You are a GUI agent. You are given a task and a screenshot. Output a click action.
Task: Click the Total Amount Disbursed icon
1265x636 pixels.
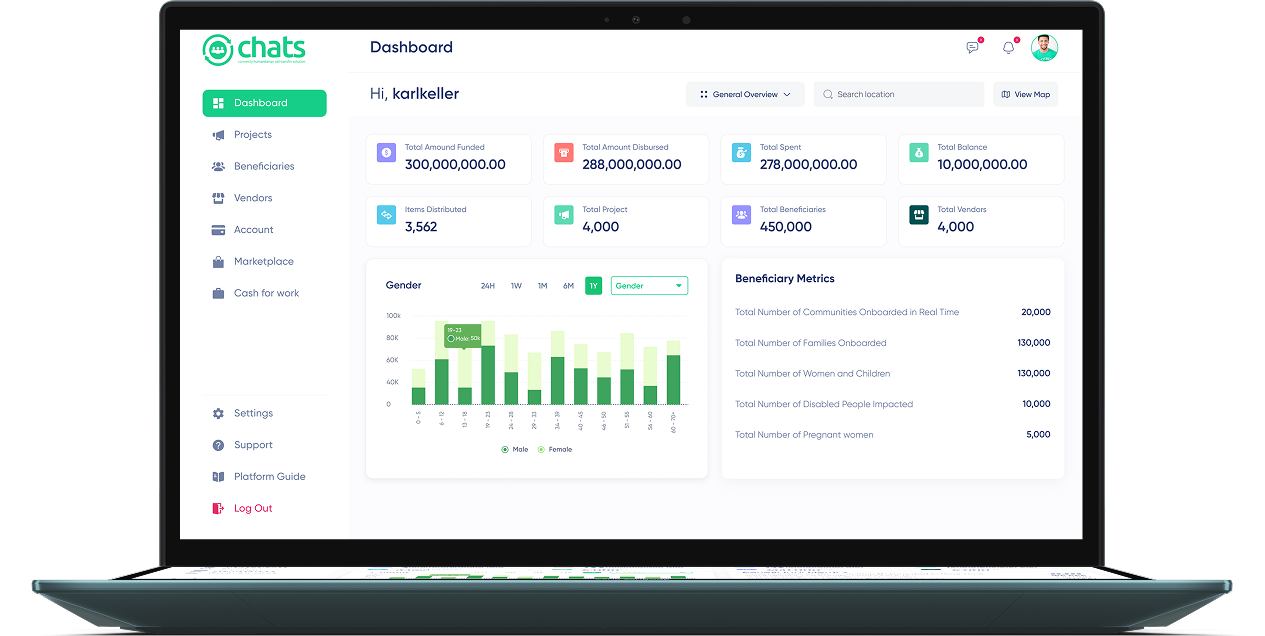tap(563, 153)
